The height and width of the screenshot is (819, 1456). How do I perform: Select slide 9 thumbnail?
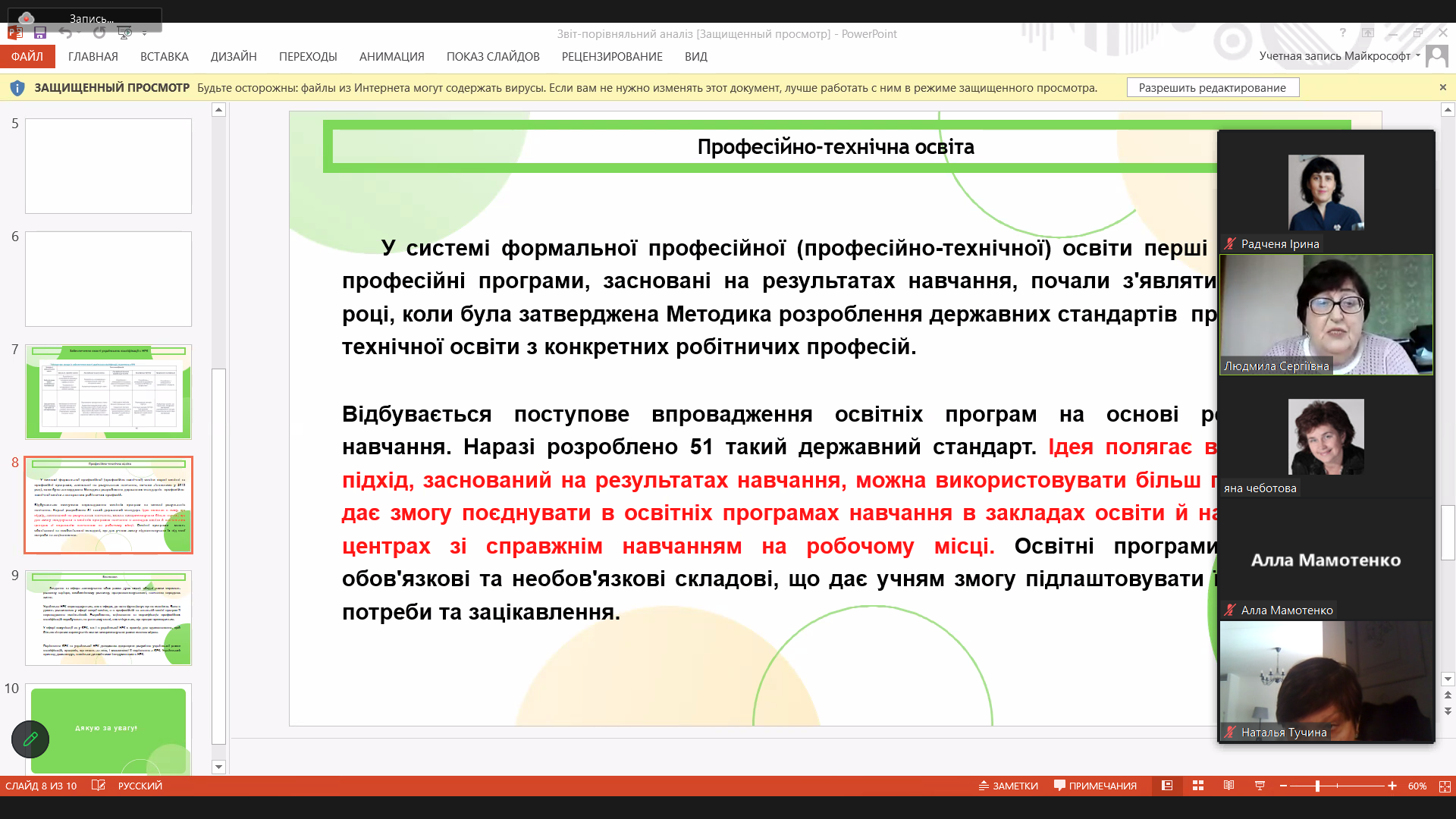pyautogui.click(x=108, y=618)
